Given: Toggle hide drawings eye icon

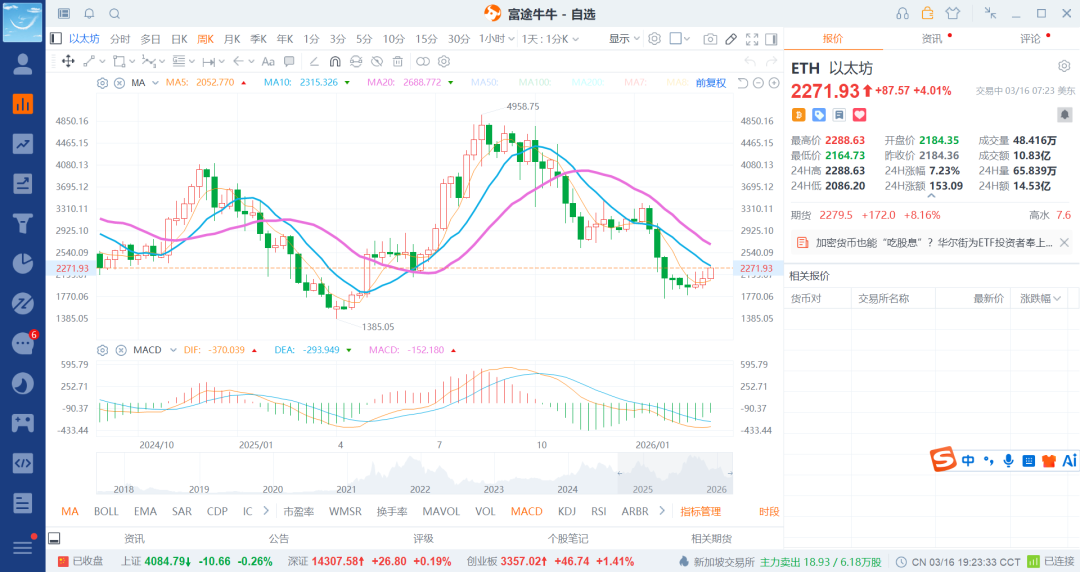Looking at the screenshot, I should [377, 61].
